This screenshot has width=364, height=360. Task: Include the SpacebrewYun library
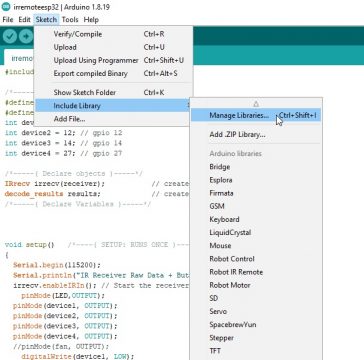pyautogui.click(x=256, y=324)
